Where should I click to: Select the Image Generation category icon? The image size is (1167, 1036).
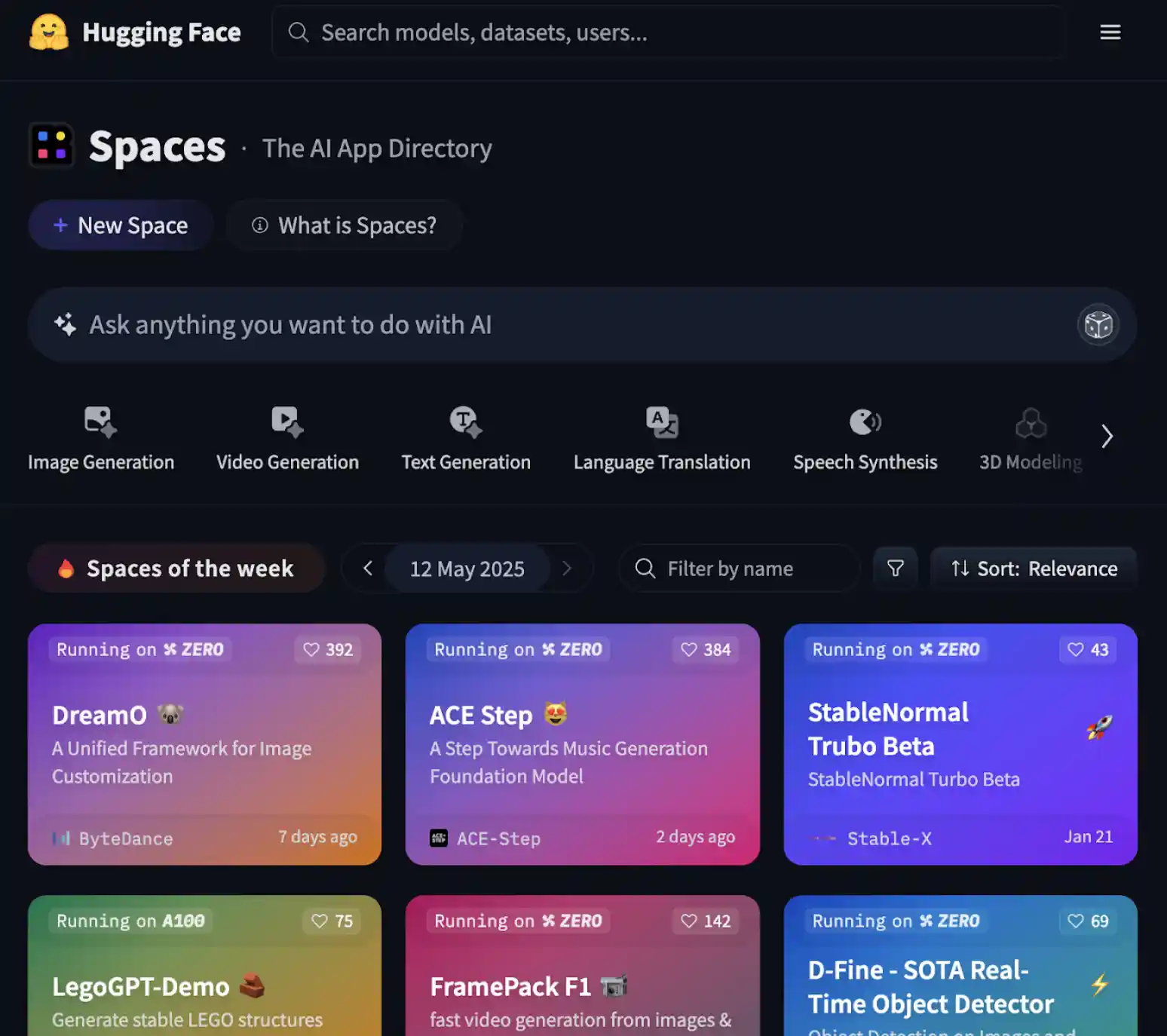pyautogui.click(x=100, y=422)
